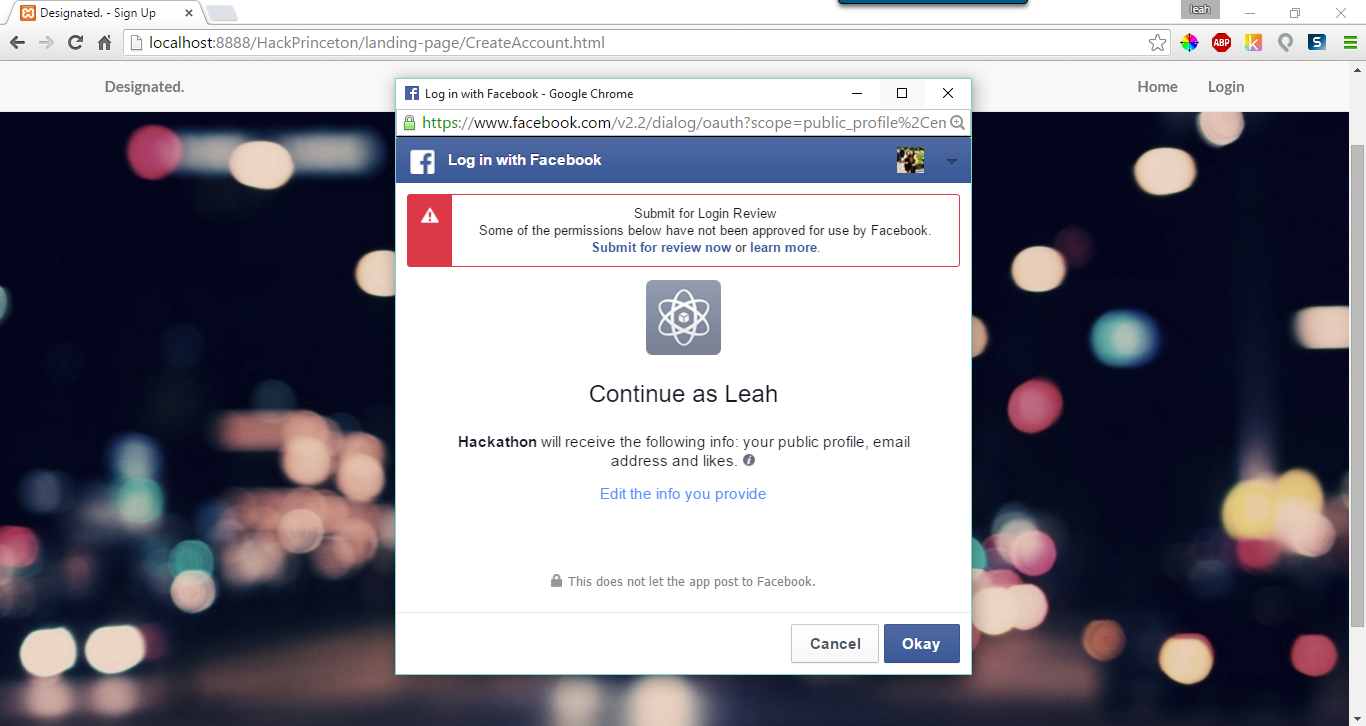Click the Facebook logo in the dialog header

point(422,161)
